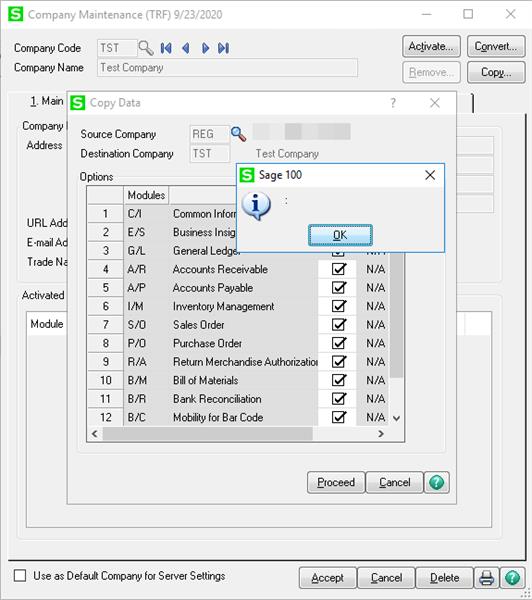Click Cancel in Company Maintenance
The height and width of the screenshot is (600, 532).
point(386,578)
